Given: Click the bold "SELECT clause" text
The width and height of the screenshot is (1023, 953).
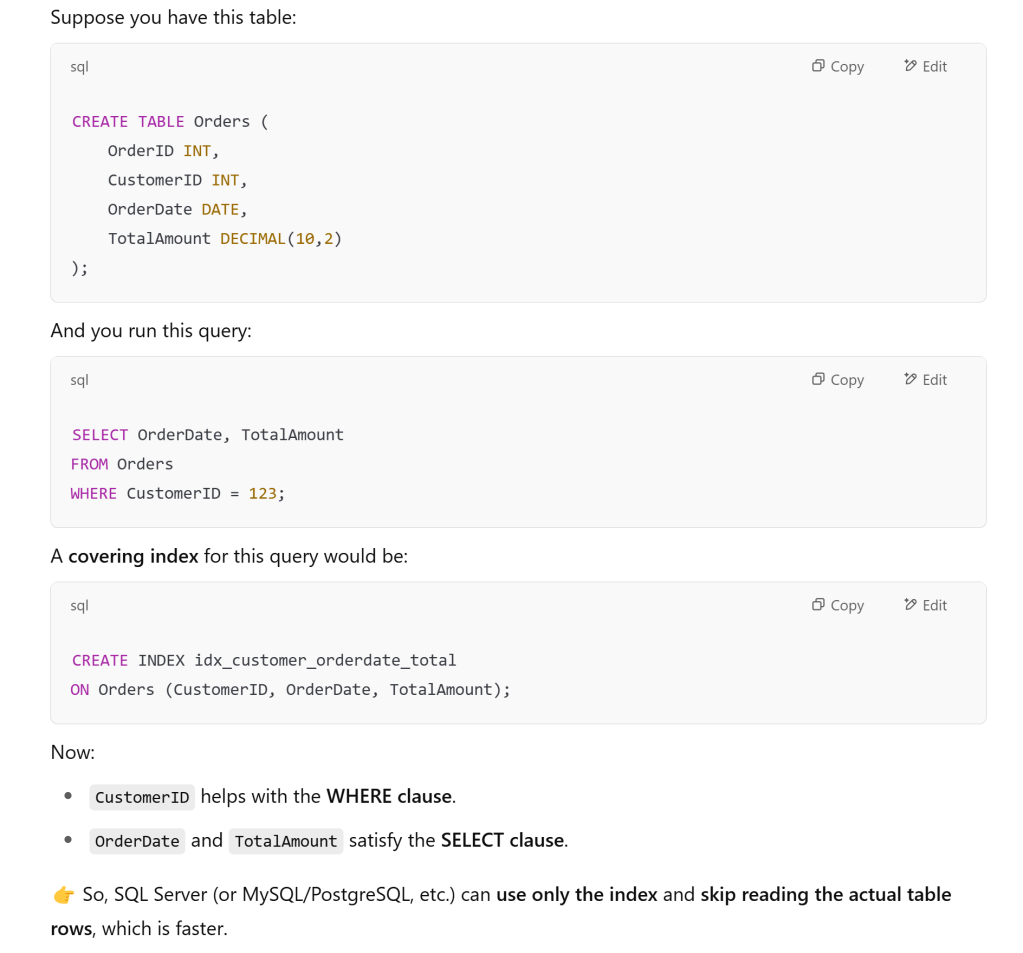Looking at the screenshot, I should tap(503, 841).
